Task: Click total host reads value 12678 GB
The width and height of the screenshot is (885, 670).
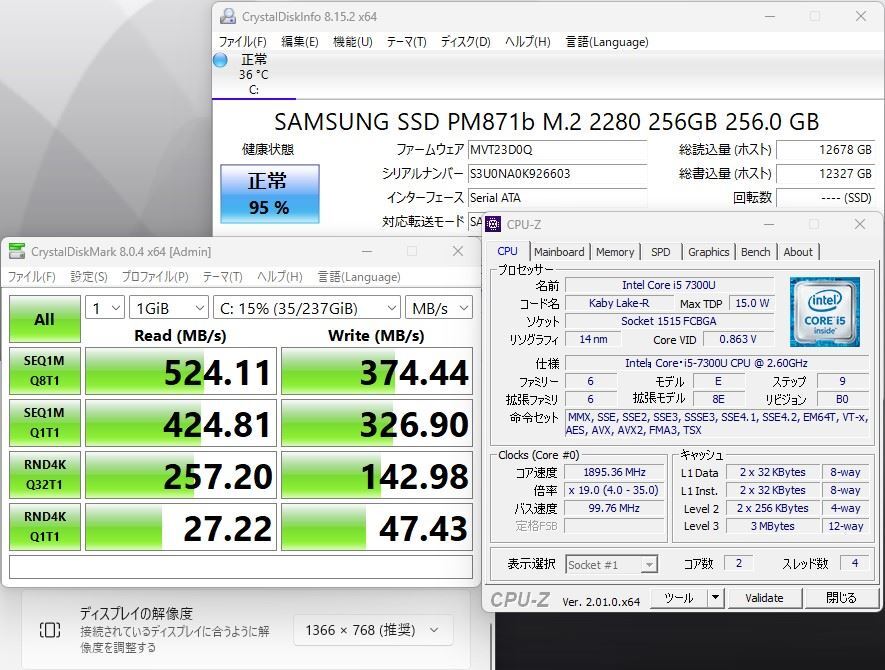Action: [825, 150]
